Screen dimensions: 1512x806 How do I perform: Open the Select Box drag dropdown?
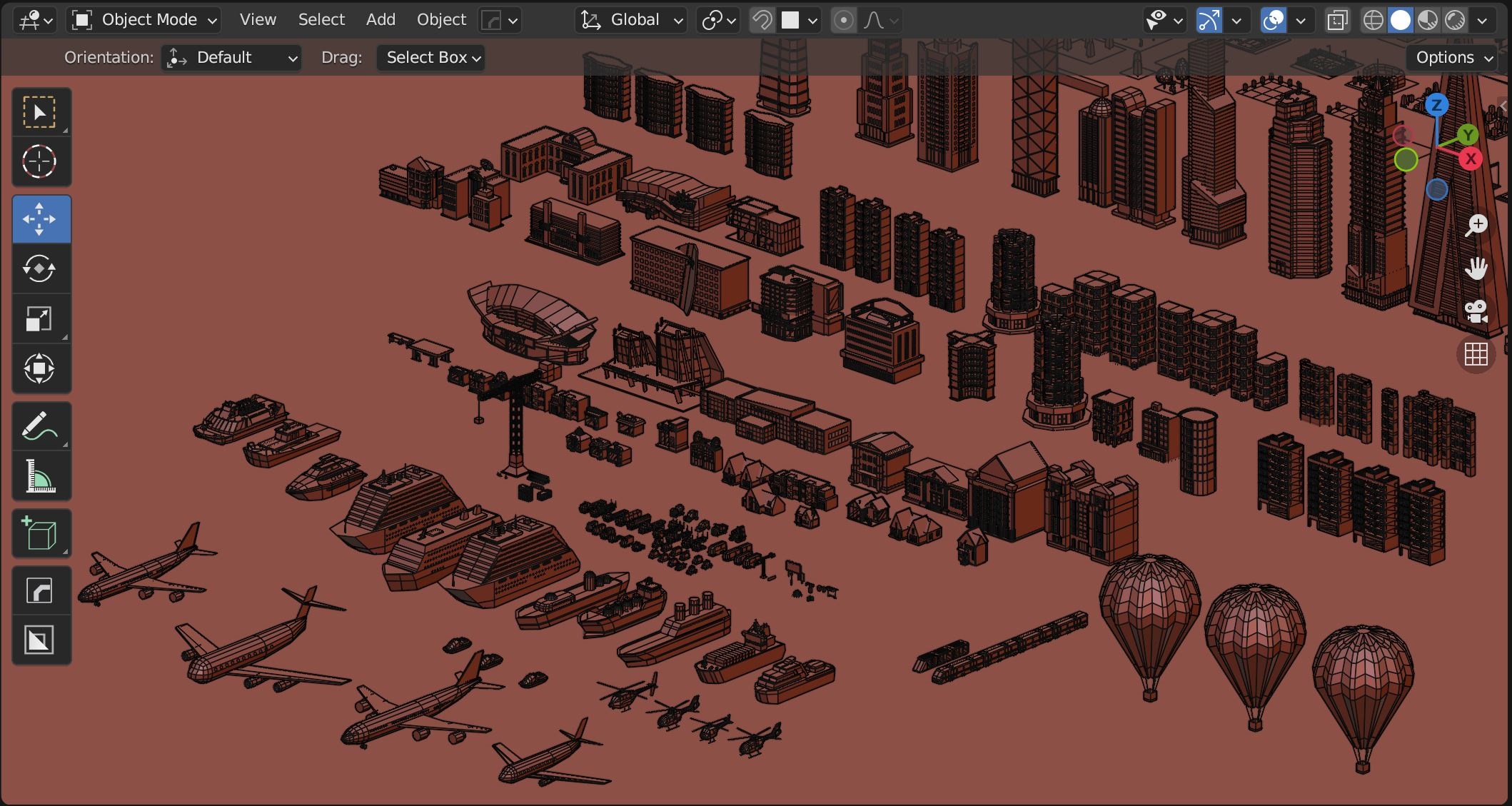pyautogui.click(x=431, y=57)
